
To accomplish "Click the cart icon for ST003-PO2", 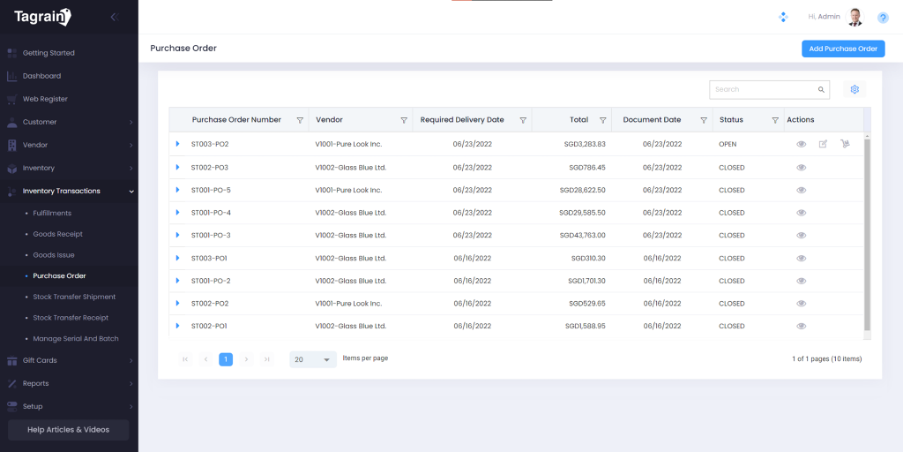I will coord(845,144).
